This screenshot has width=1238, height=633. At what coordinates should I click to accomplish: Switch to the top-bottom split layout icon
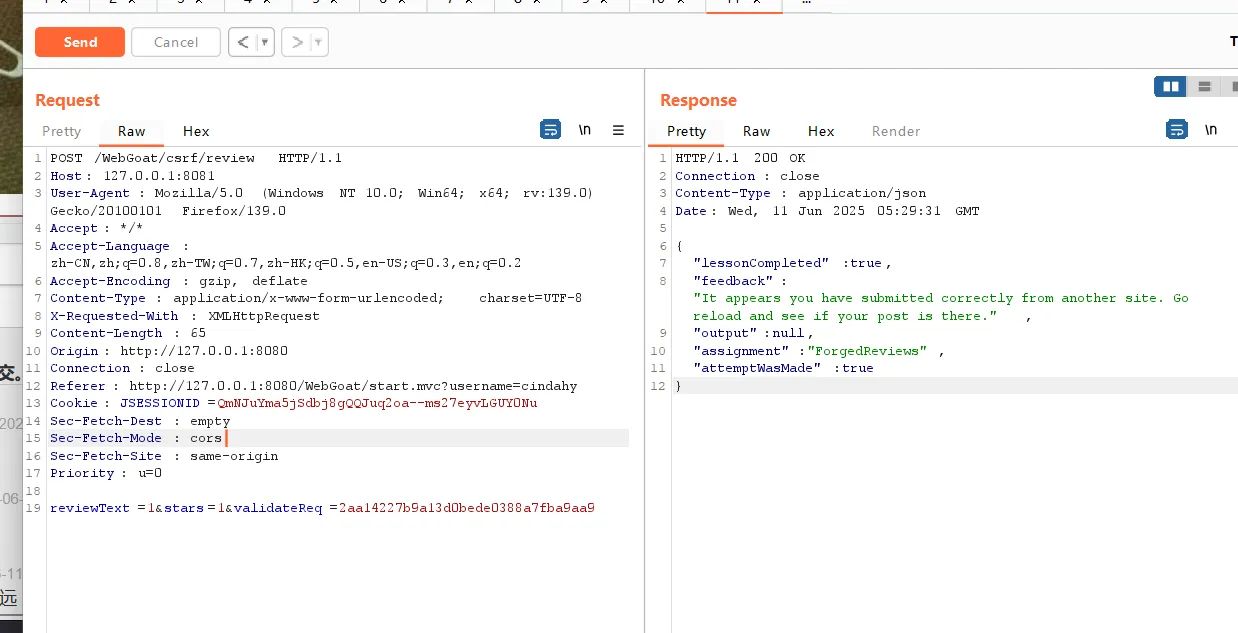click(x=1205, y=87)
